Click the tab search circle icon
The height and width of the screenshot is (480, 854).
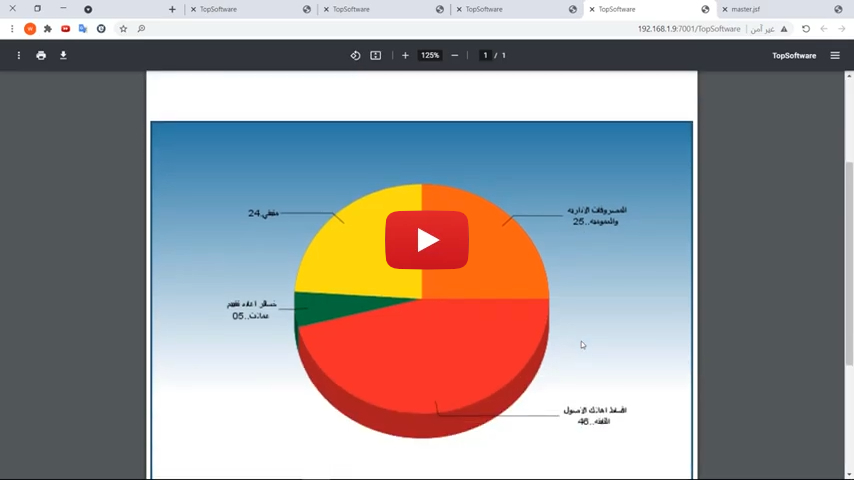point(88,9)
